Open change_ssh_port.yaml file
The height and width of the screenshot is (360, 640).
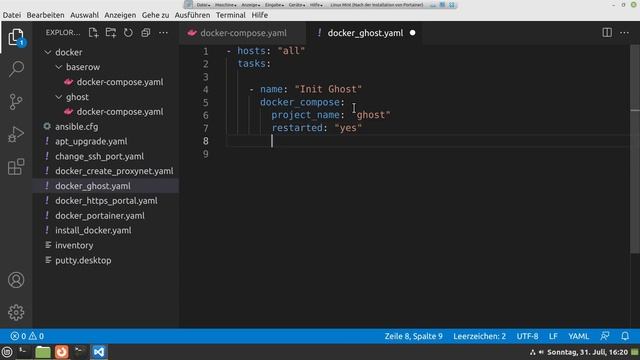(x=99, y=156)
